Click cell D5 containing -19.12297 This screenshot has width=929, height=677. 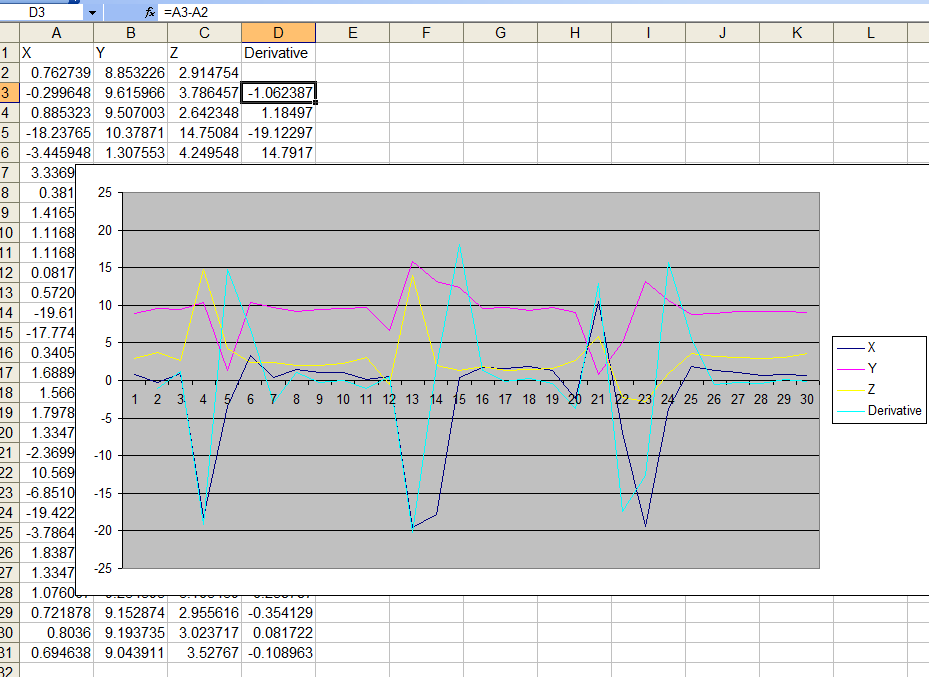[x=278, y=132]
